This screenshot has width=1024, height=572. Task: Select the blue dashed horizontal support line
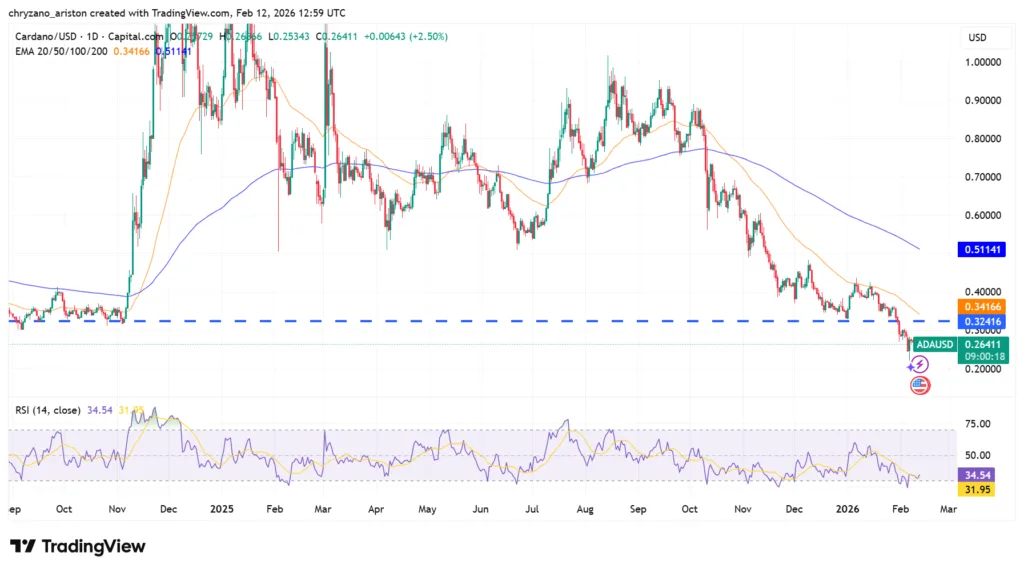point(500,321)
